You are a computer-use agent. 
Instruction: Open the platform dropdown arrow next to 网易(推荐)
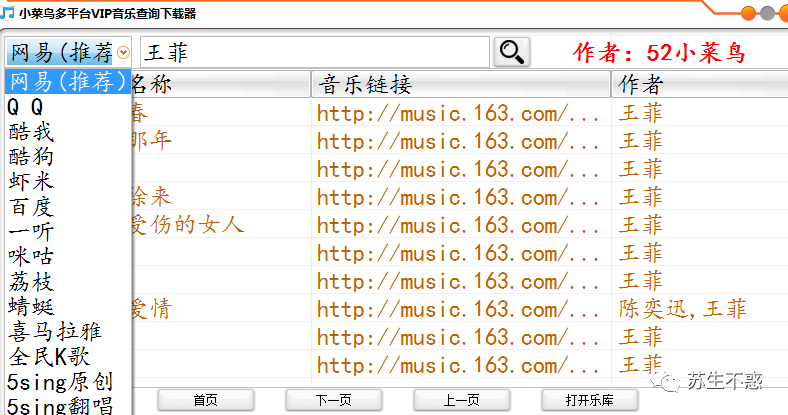123,52
